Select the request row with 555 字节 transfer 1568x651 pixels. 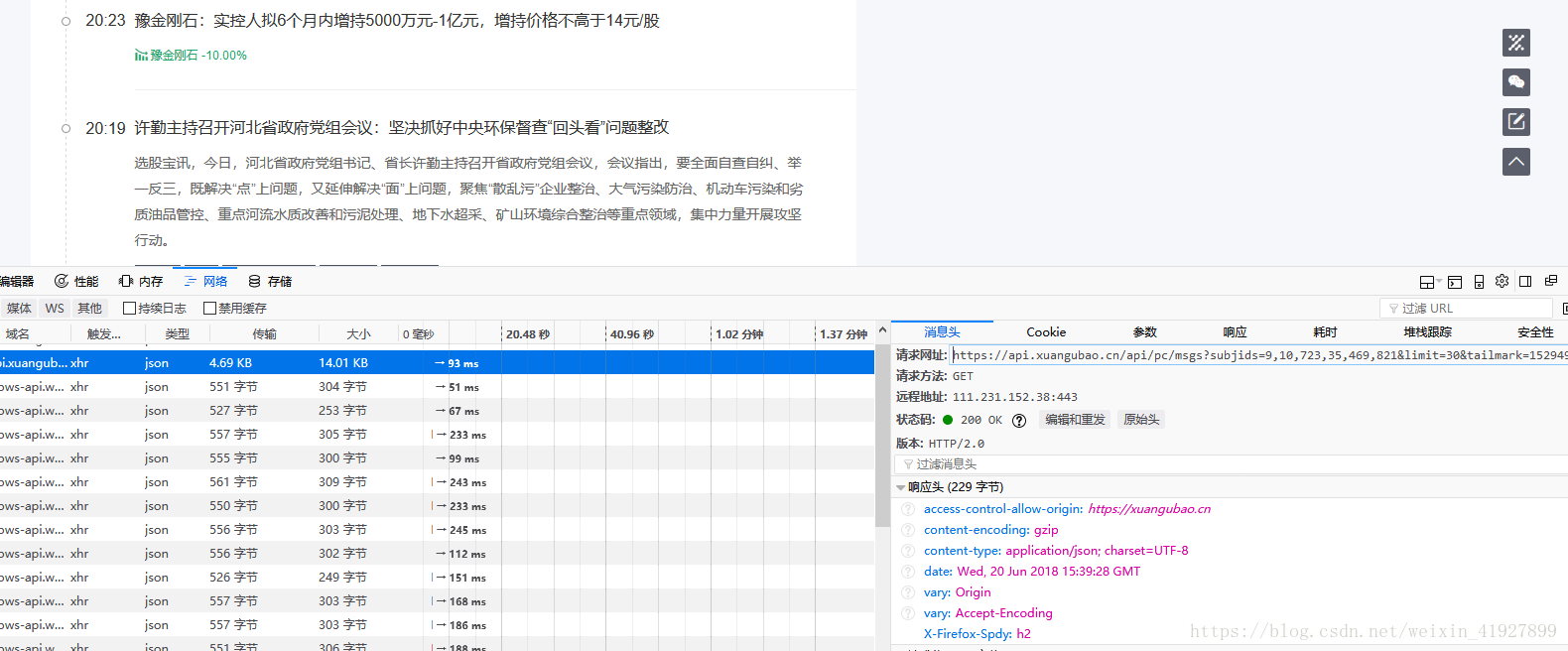pyautogui.click(x=437, y=458)
